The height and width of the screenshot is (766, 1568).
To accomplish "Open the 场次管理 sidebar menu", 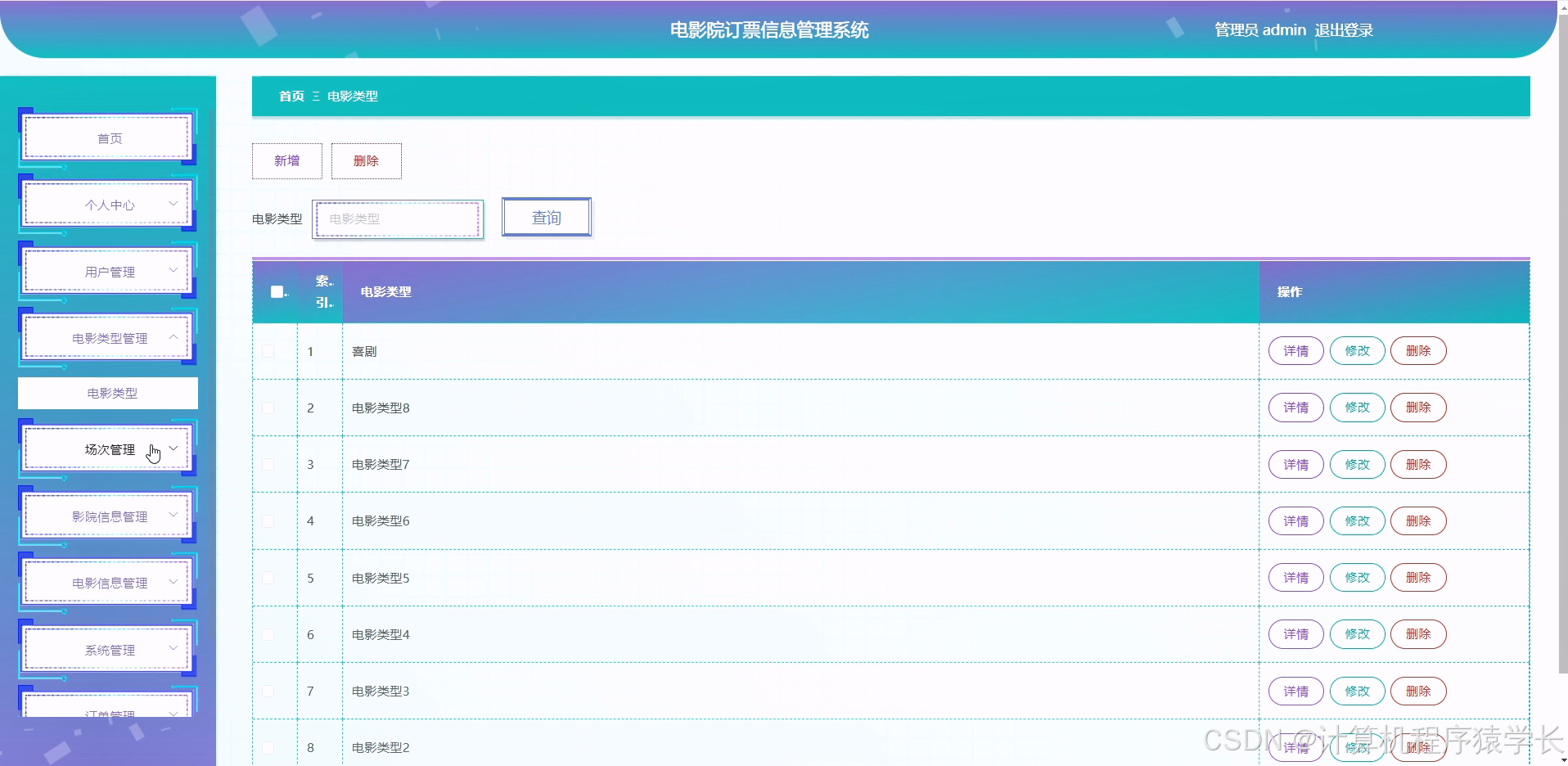I will tap(108, 449).
